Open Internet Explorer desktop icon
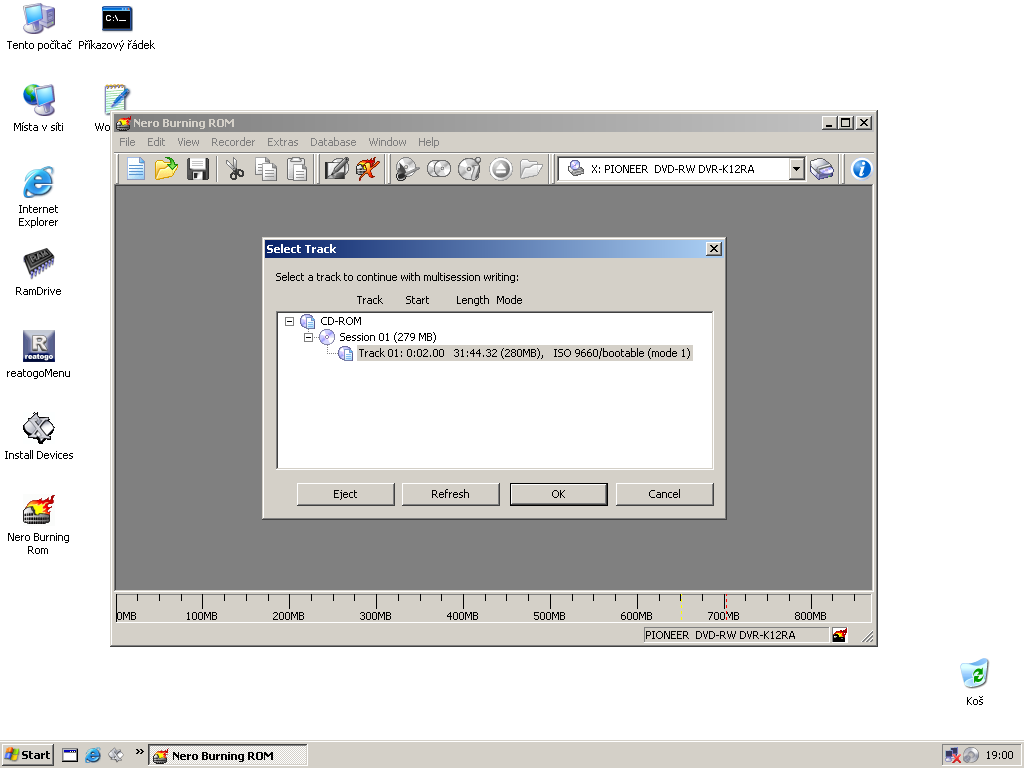 [38, 197]
